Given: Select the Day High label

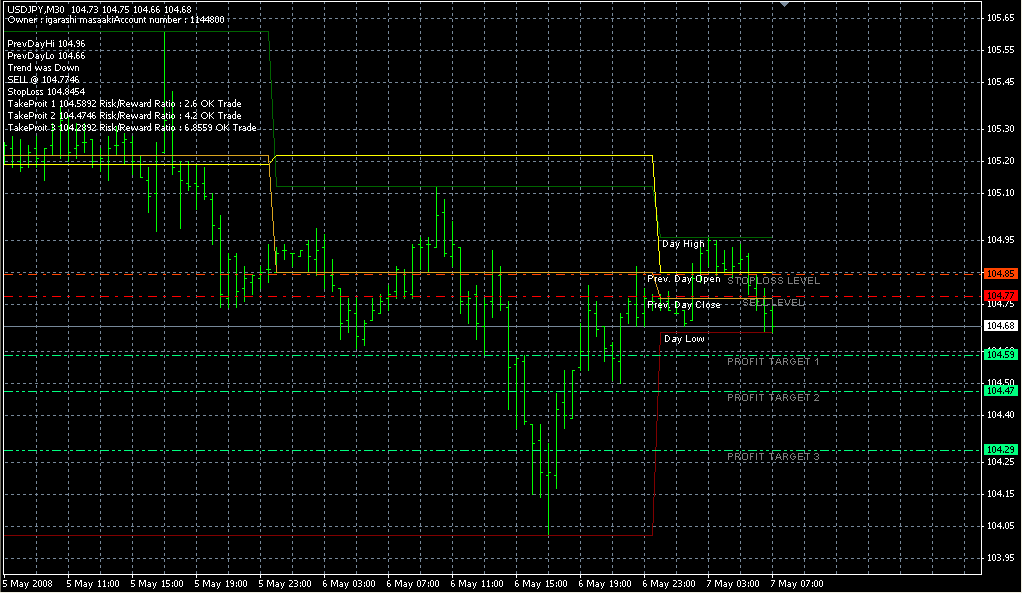Looking at the screenshot, I should tap(683, 244).
